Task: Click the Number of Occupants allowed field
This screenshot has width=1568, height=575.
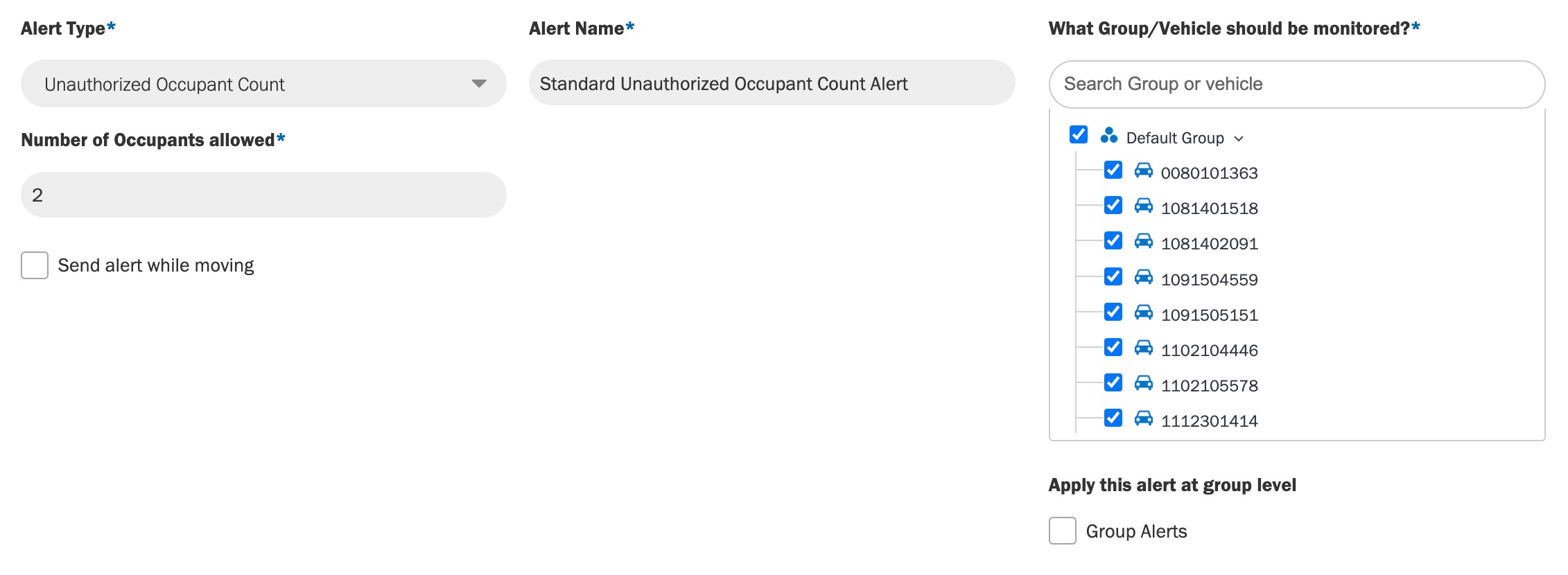Action: (263, 195)
